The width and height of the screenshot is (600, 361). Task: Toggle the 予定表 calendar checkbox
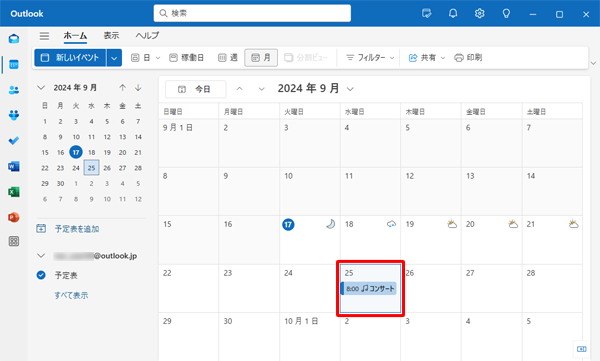(41, 275)
